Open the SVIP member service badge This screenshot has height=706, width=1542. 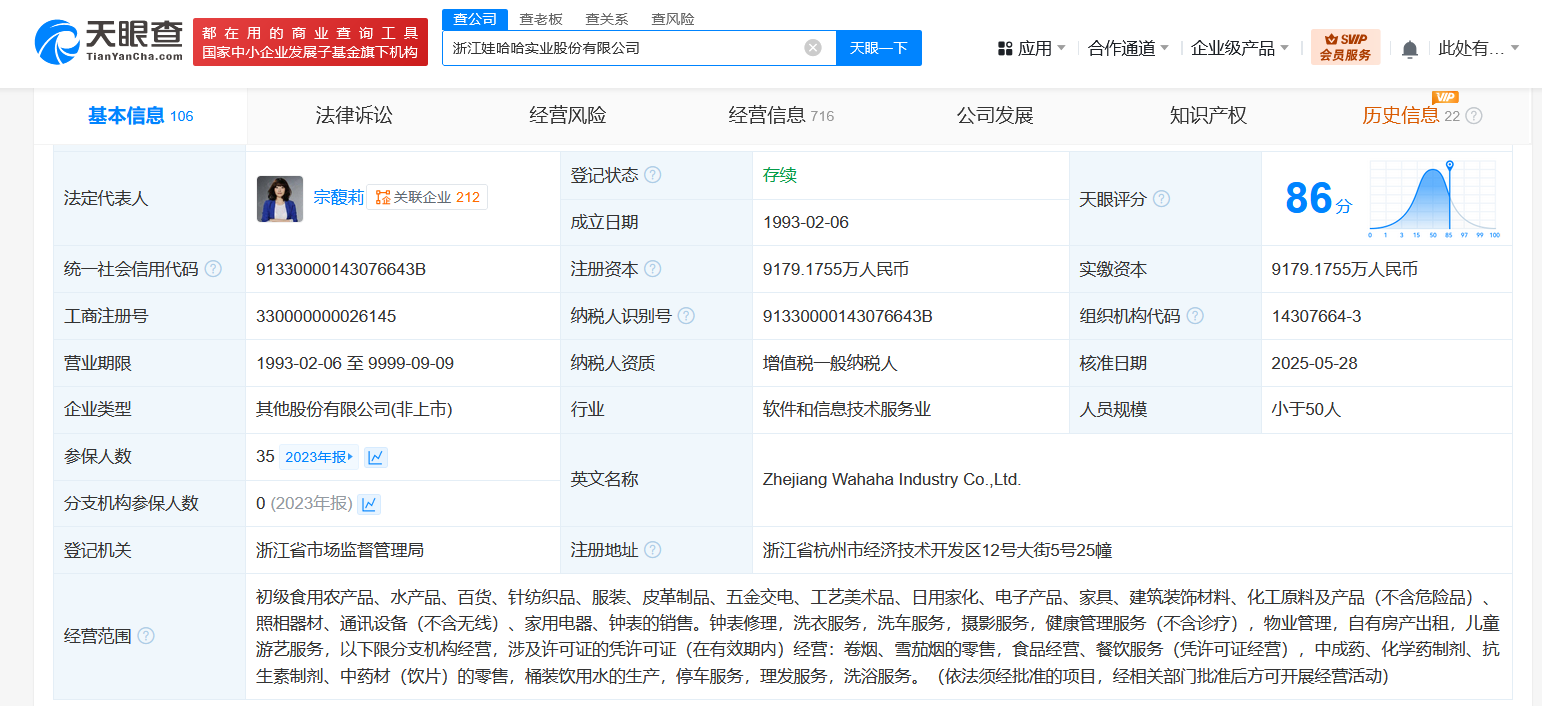coord(1345,48)
